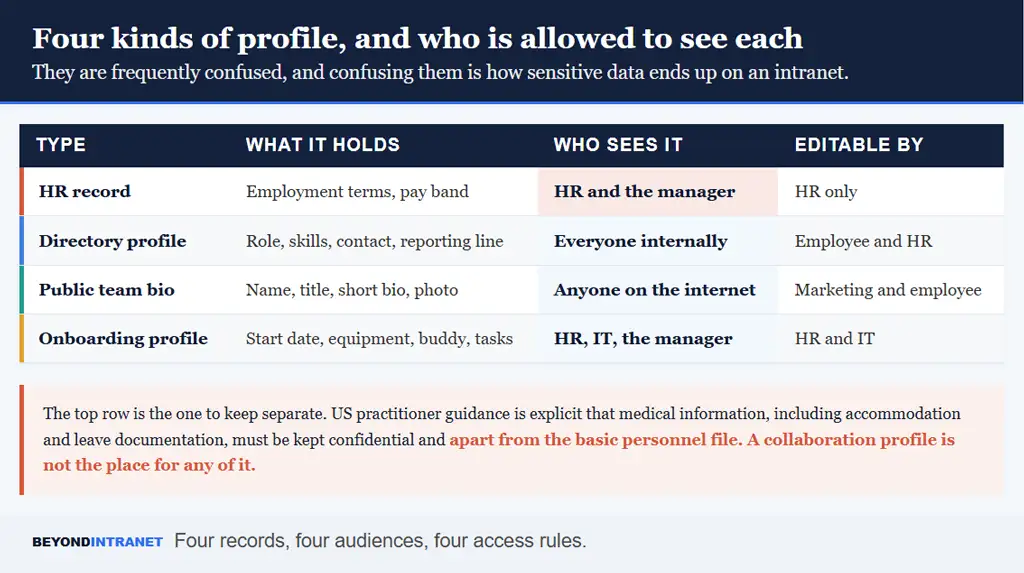The width and height of the screenshot is (1024, 573).
Task: Click the red highlighted collaboration profile warning text
Action: [x=499, y=452]
